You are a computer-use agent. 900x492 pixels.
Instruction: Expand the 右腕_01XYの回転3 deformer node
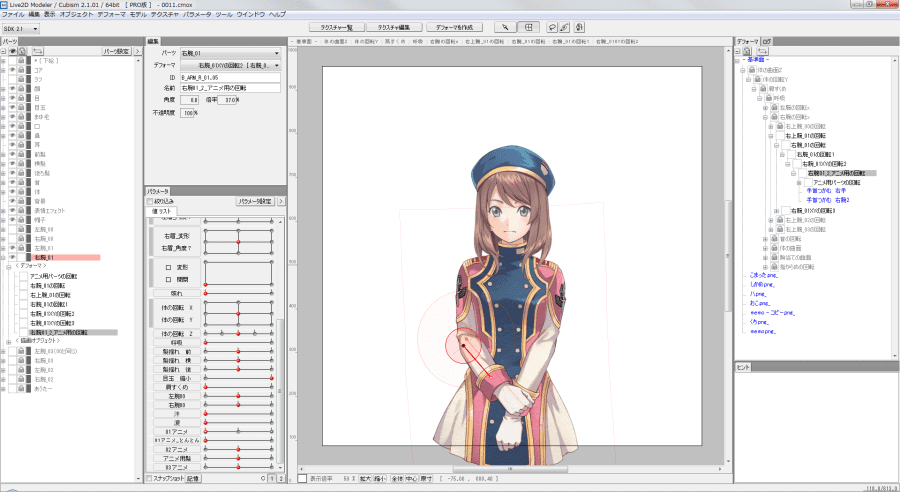tap(777, 211)
